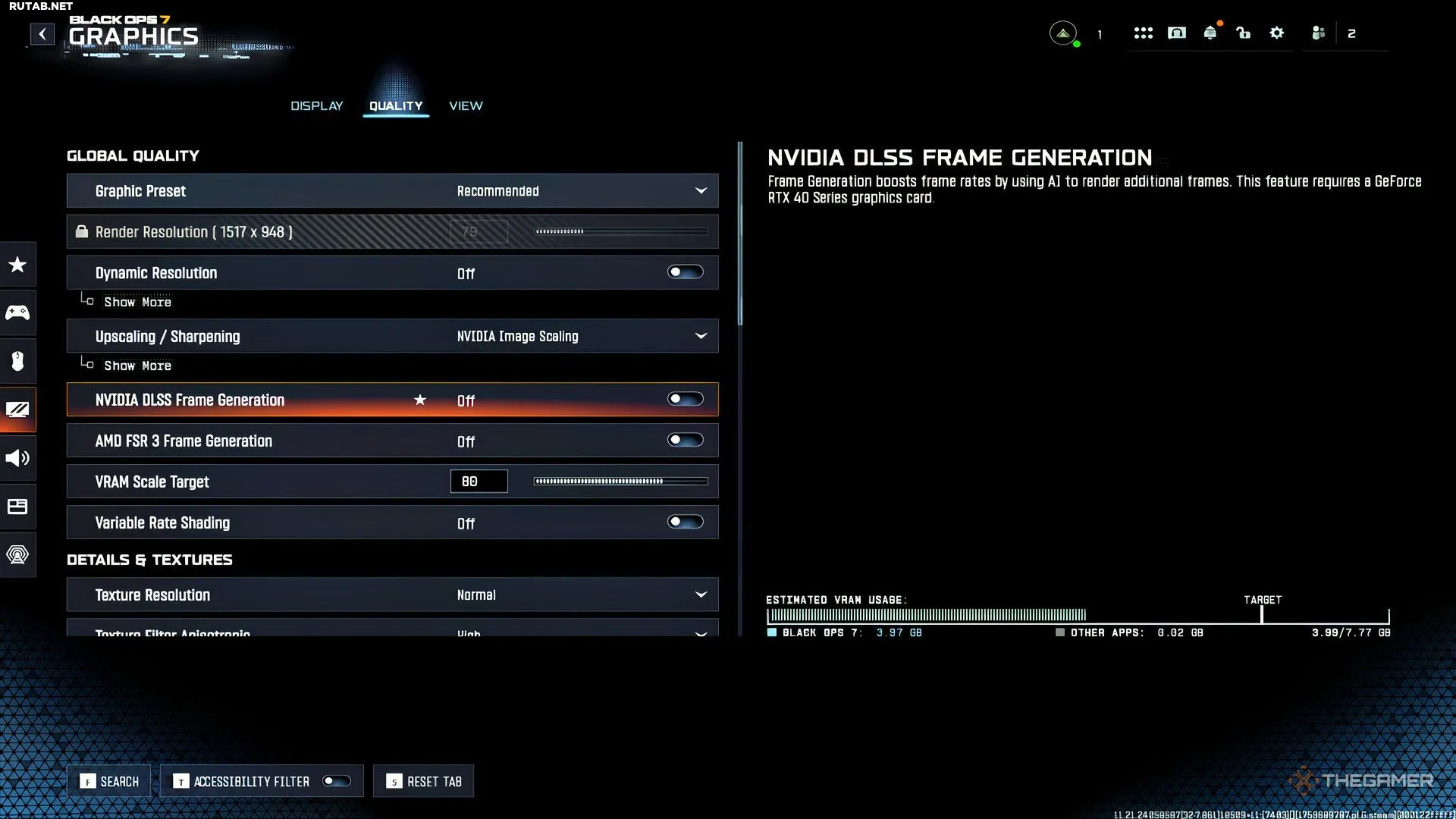Open the Controller settings sidebar icon
1456x819 pixels.
point(17,312)
